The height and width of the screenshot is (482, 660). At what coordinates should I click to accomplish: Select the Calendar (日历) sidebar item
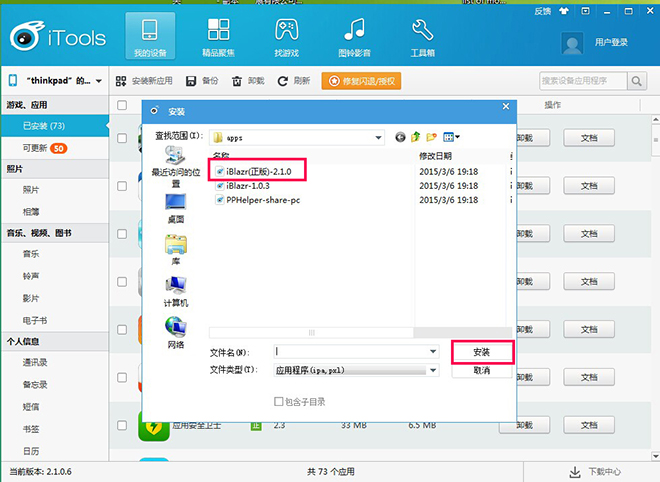click(x=55, y=451)
